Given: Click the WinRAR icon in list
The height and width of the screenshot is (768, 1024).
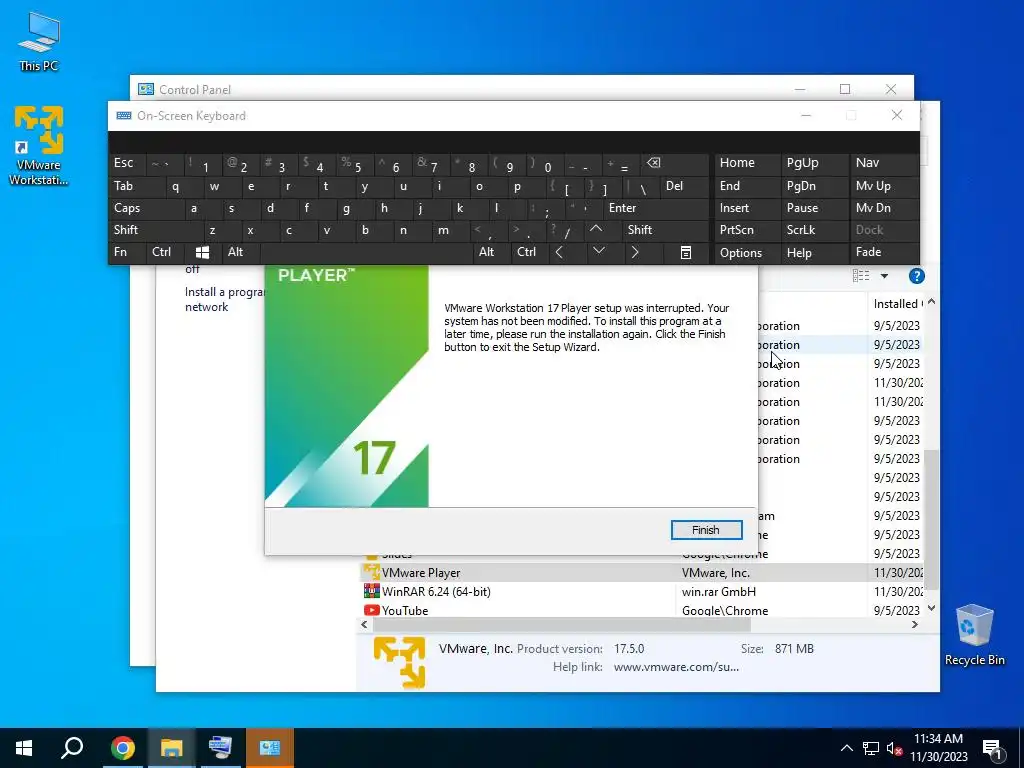Looking at the screenshot, I should [x=372, y=591].
